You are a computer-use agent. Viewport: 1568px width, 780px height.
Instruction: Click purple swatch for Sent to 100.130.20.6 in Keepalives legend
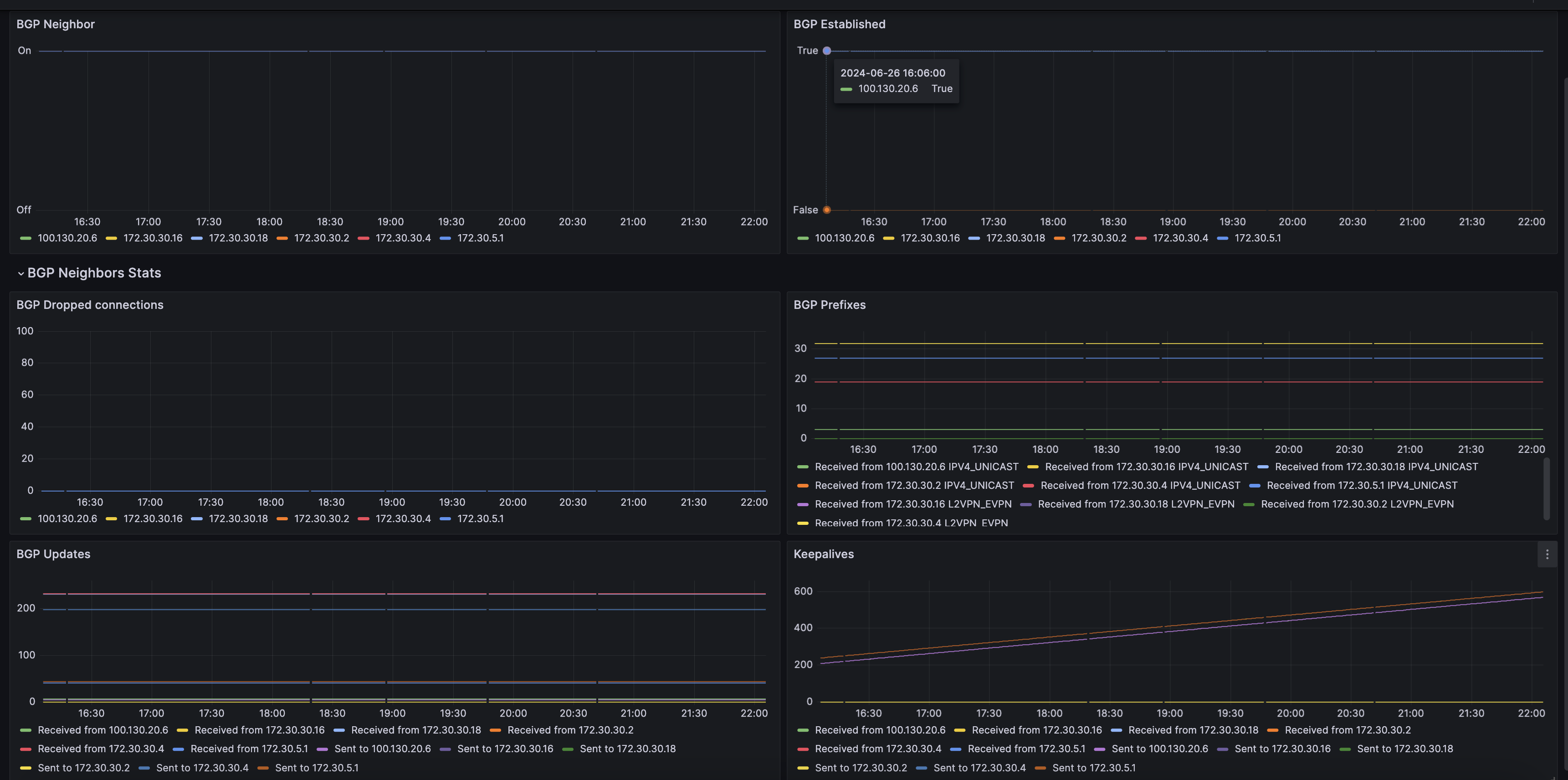tap(1099, 749)
